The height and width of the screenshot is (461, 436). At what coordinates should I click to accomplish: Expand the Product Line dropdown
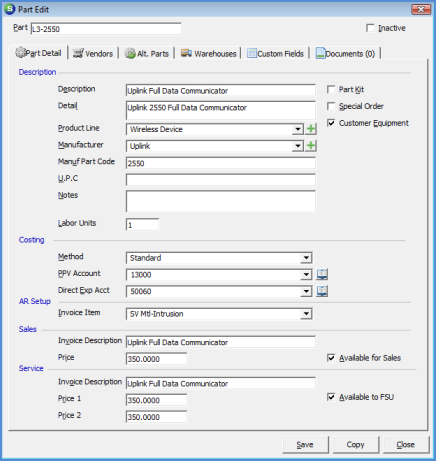point(297,129)
